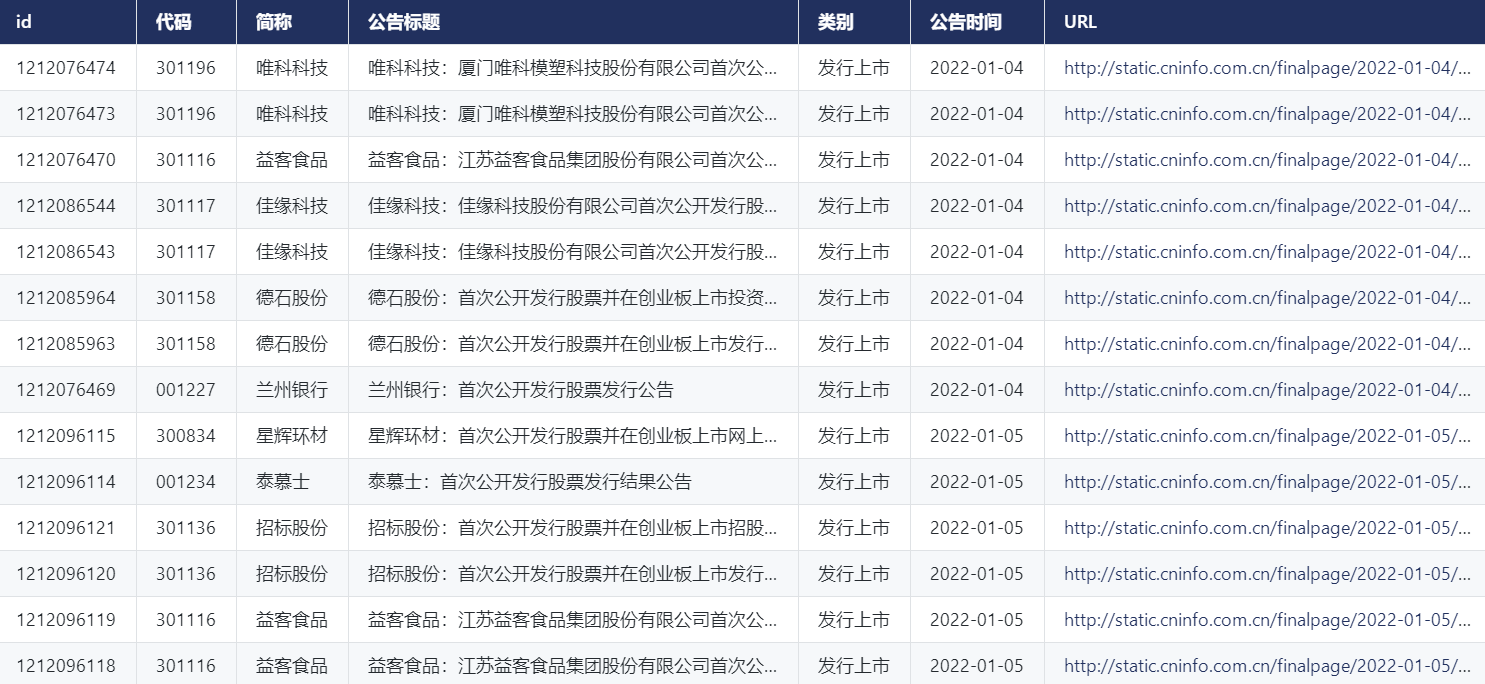Open the URL link for 星辉环材 row
This screenshot has height=684, width=1485.
tap(1267, 436)
